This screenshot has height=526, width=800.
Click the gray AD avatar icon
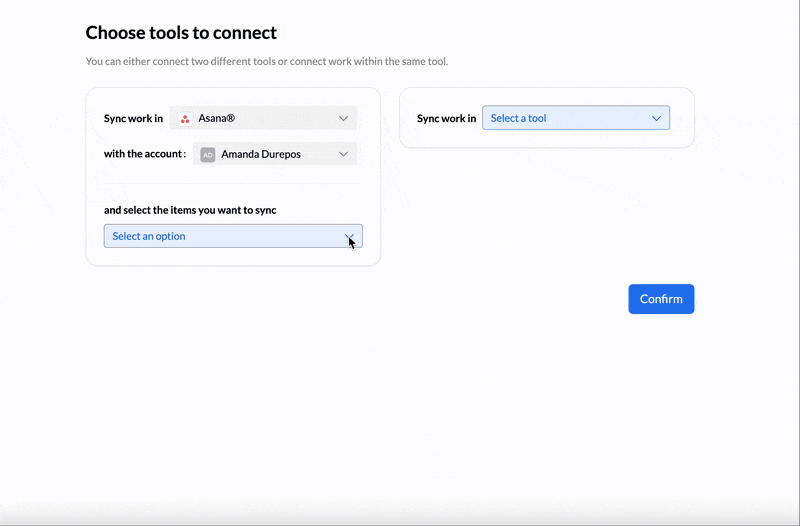[208, 155]
